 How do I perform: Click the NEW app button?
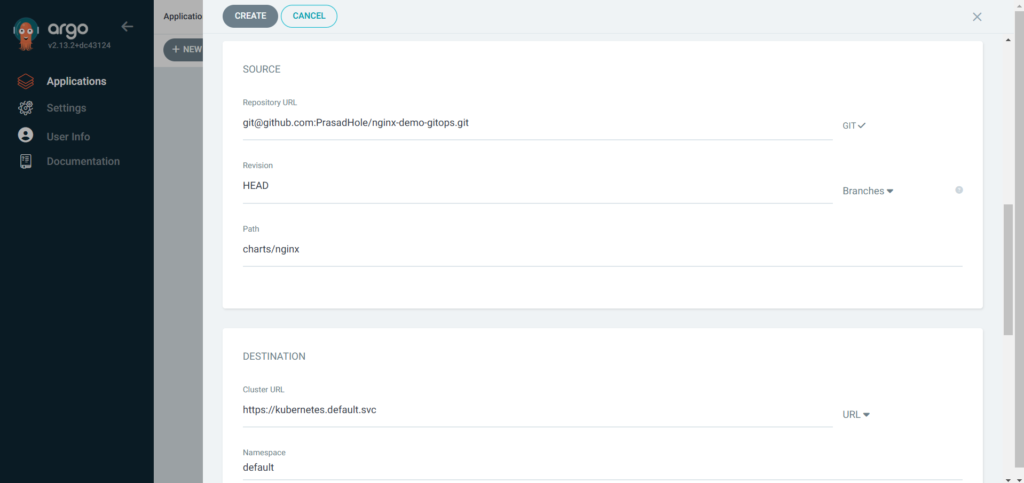coord(184,50)
